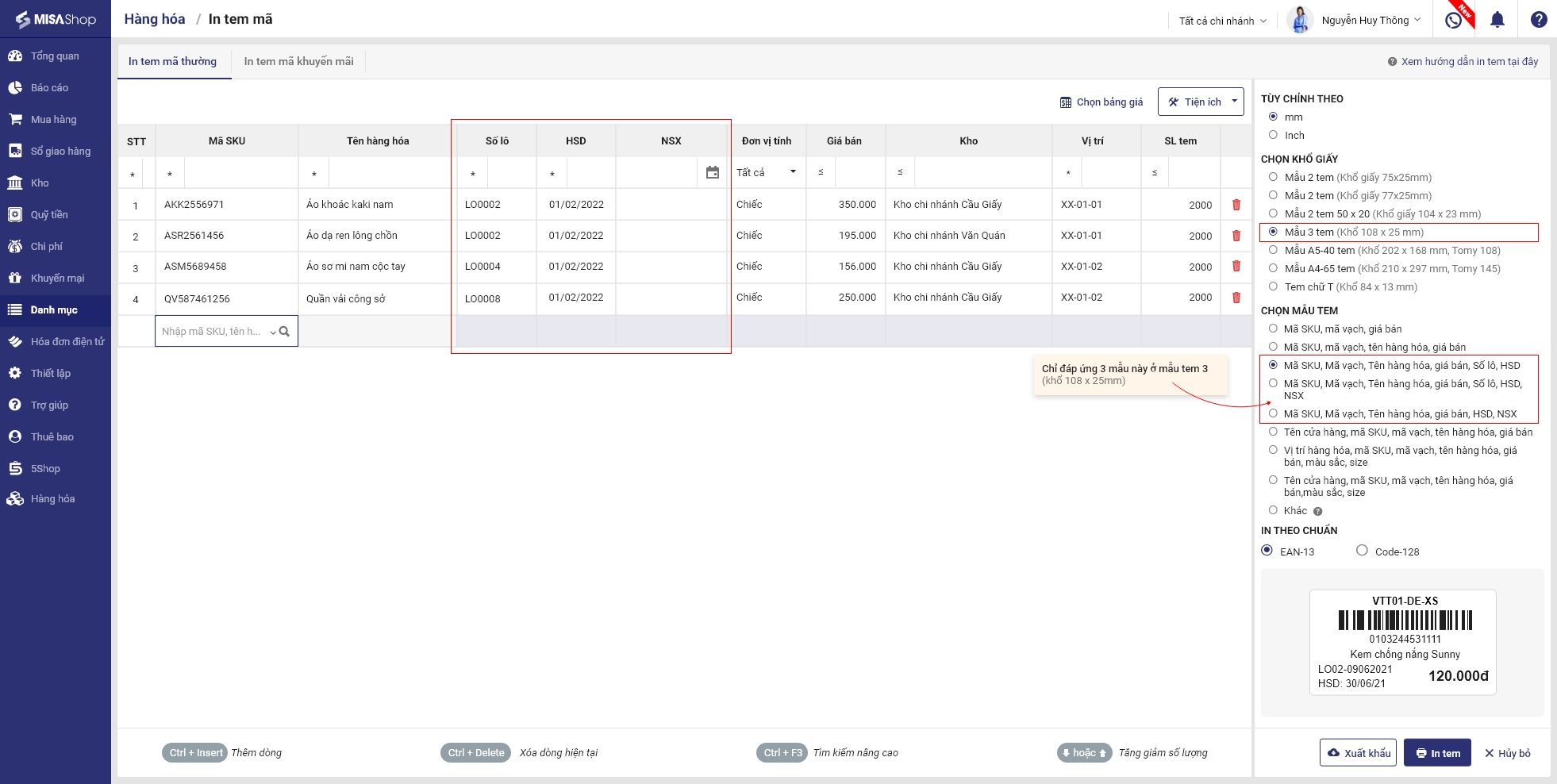1557x784 pixels.
Task: Open the help question mark icon
Action: point(1538,20)
